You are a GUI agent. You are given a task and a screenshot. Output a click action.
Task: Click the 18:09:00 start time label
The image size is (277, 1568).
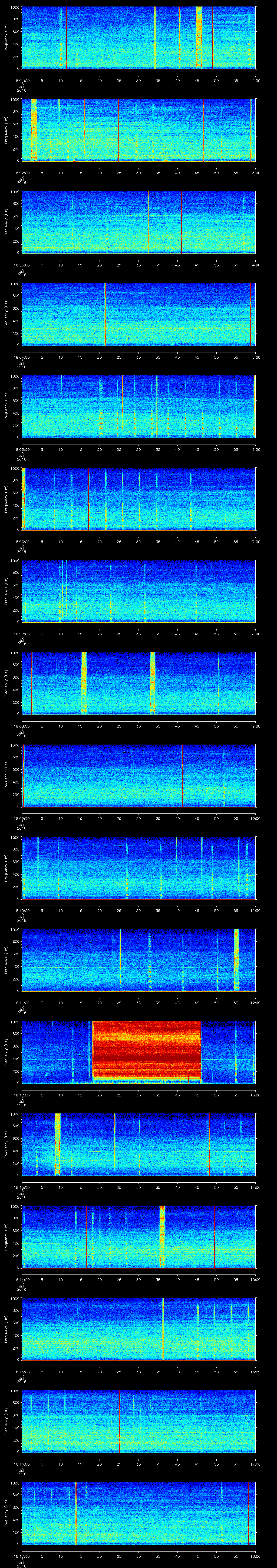[21, 818]
